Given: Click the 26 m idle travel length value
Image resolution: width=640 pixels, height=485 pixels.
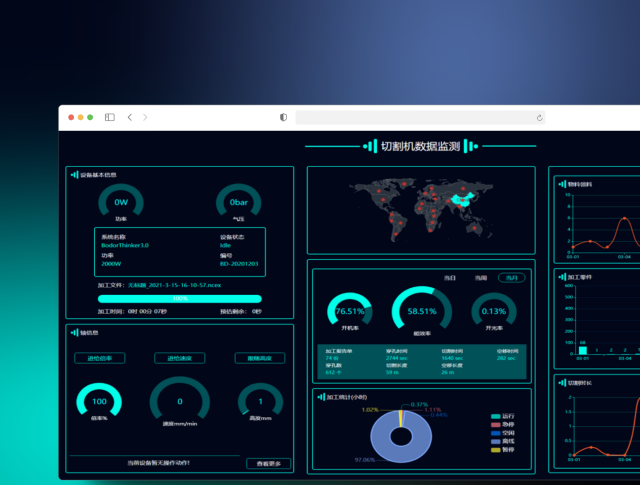Looking at the screenshot, I should pos(447,372).
